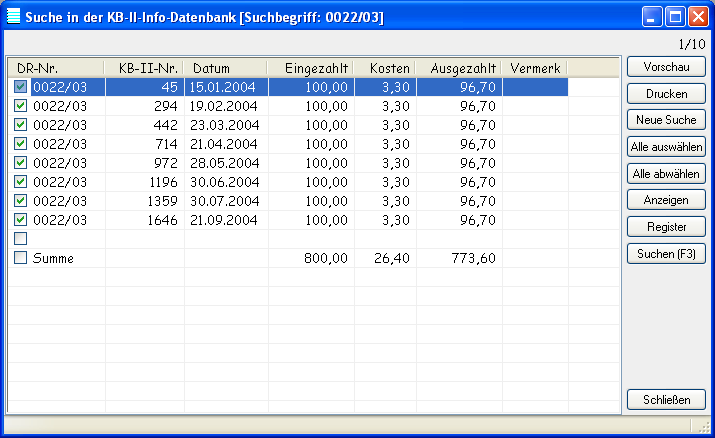
Task: Deselect all entries with Alle abwählen
Action: pos(666,173)
